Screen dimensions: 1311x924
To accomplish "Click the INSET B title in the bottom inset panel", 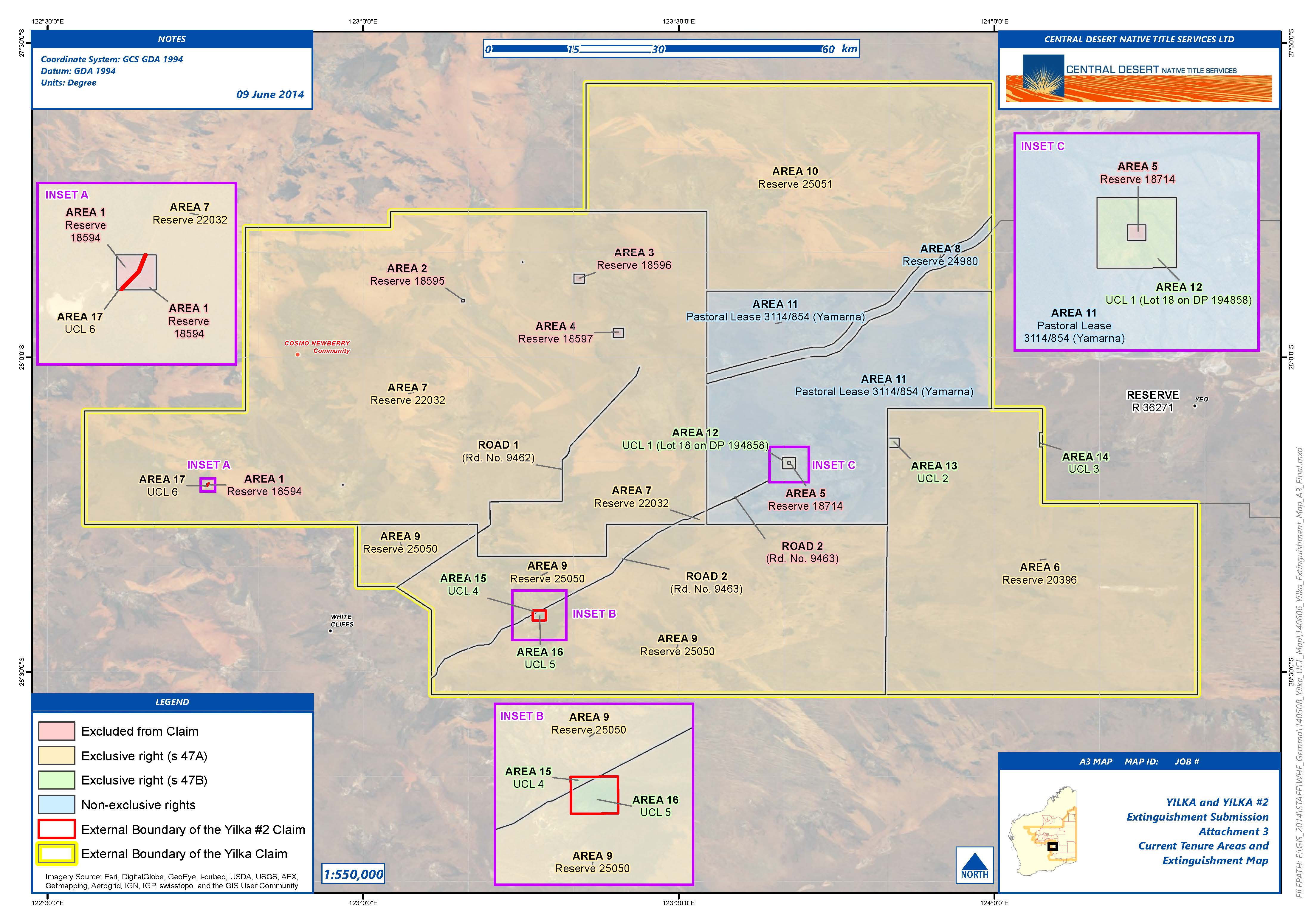I will [522, 716].
